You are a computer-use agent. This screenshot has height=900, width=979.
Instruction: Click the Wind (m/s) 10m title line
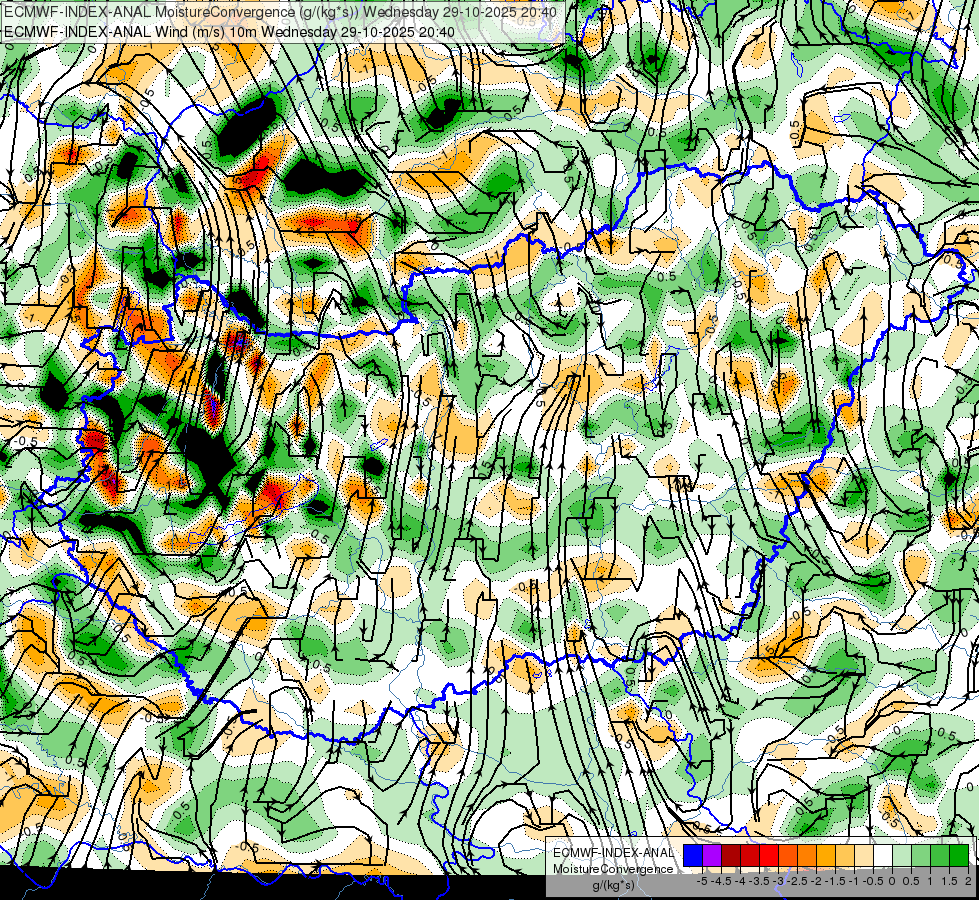point(229,31)
